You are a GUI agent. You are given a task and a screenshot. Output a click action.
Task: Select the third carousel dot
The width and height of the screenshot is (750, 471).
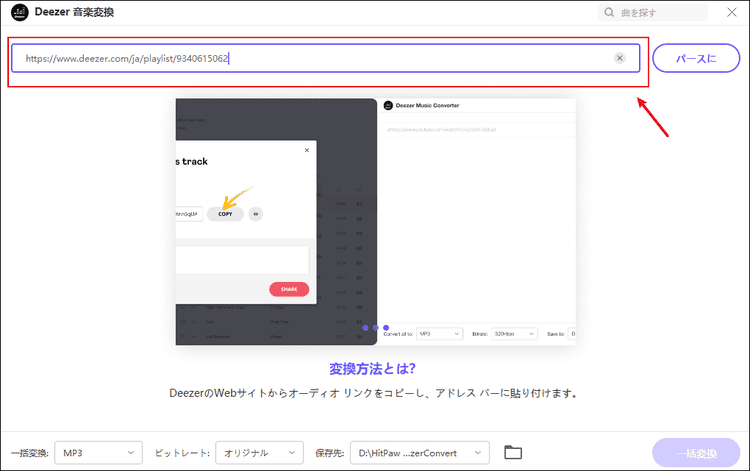tap(386, 328)
